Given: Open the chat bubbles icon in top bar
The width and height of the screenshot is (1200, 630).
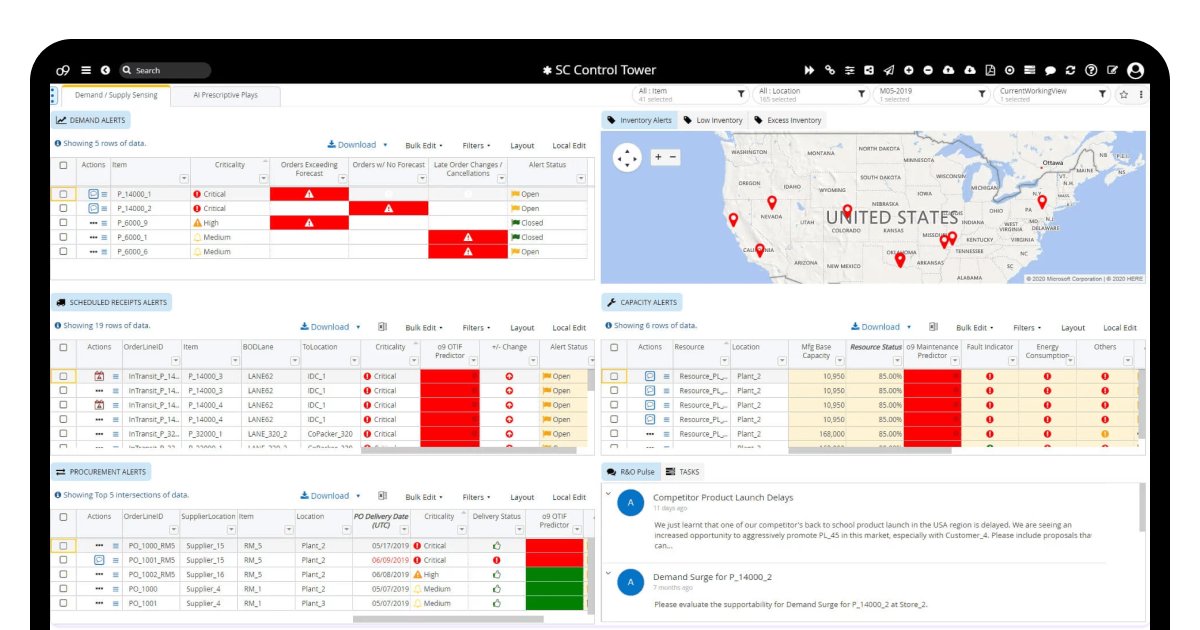Looking at the screenshot, I should (x=1051, y=70).
